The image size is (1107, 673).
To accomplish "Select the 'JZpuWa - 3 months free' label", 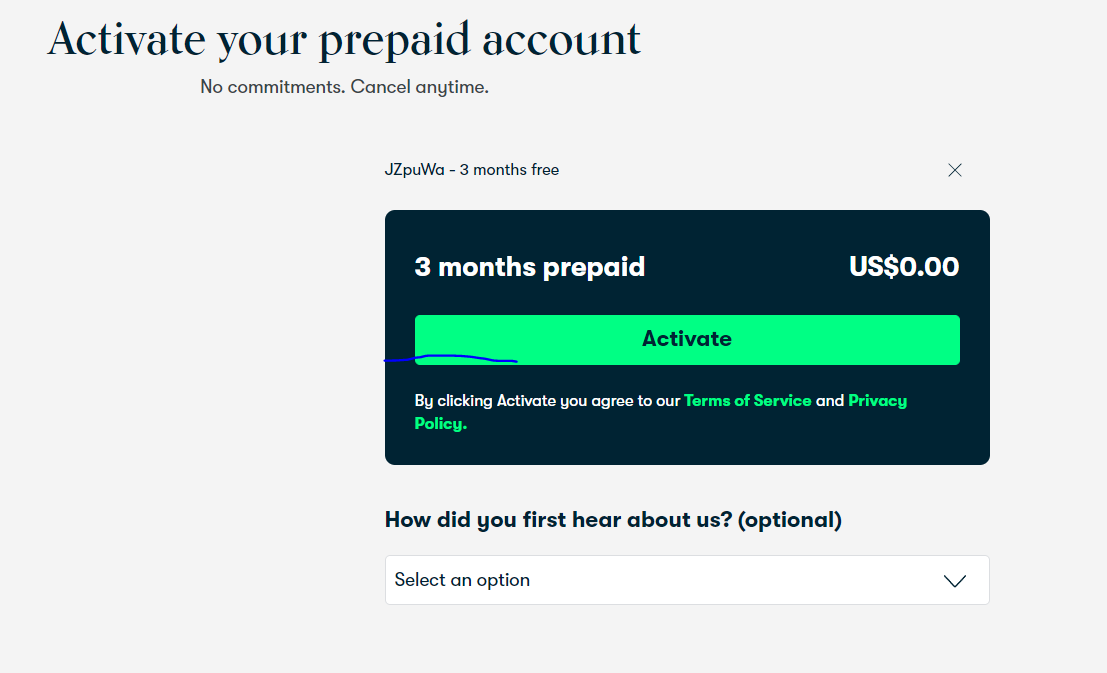I will pyautogui.click(x=471, y=170).
